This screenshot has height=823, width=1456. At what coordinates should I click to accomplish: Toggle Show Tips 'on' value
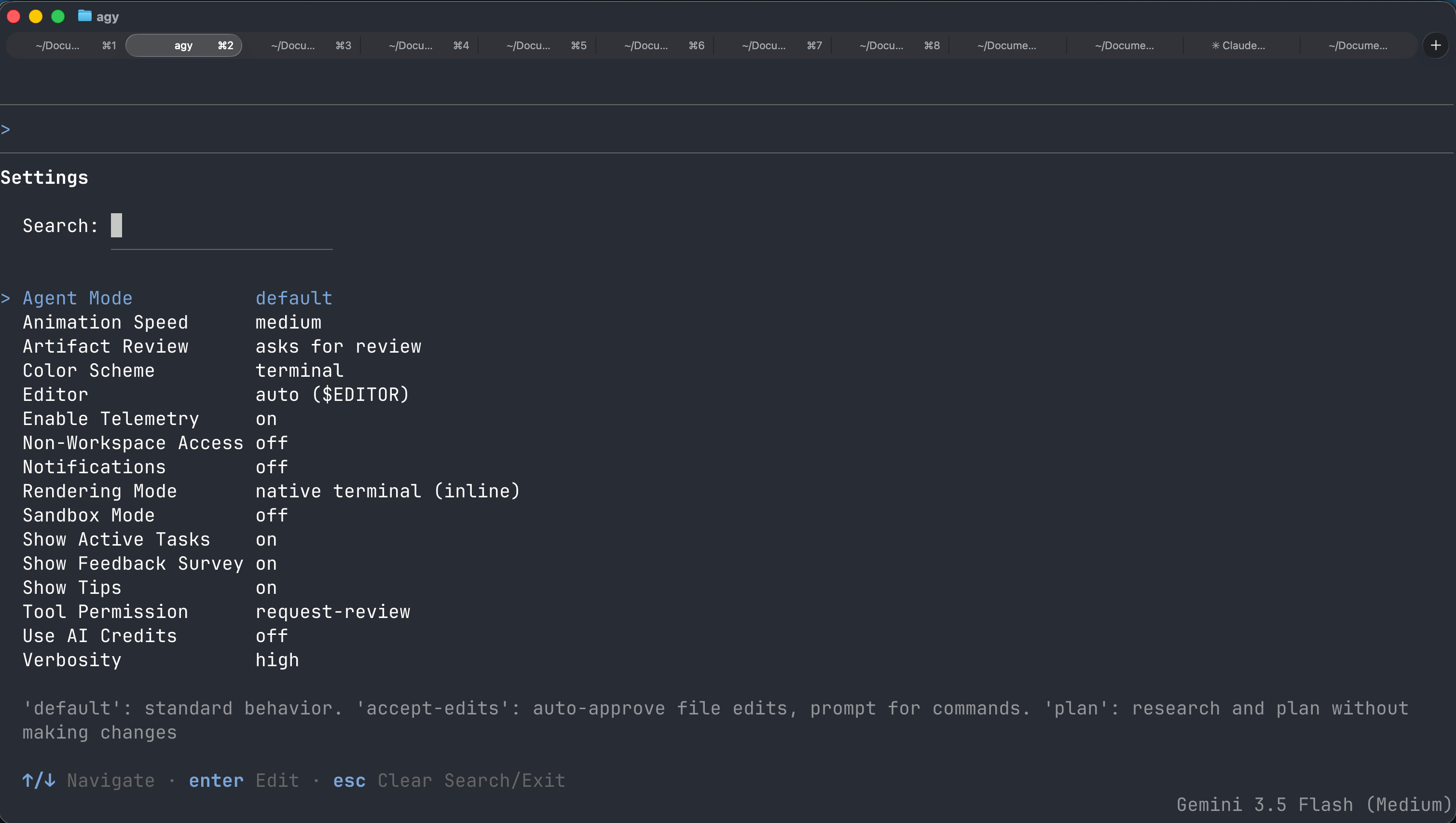[x=266, y=588]
